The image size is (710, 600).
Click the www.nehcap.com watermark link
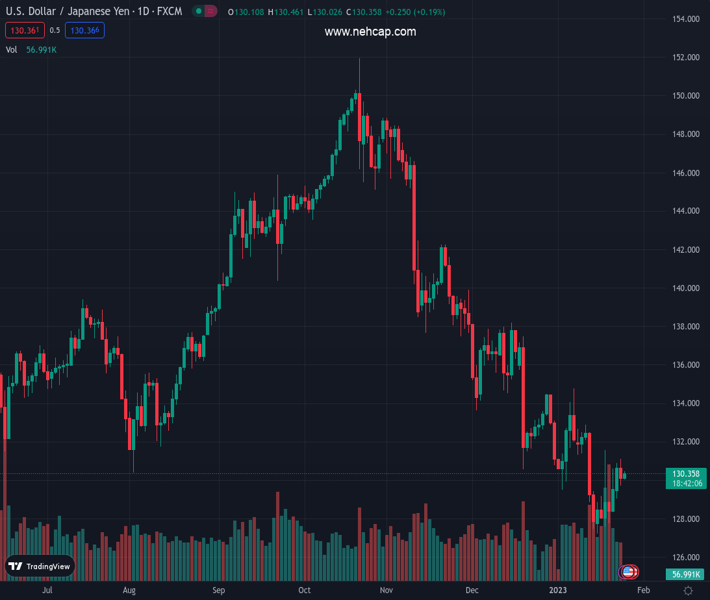pyautogui.click(x=370, y=32)
